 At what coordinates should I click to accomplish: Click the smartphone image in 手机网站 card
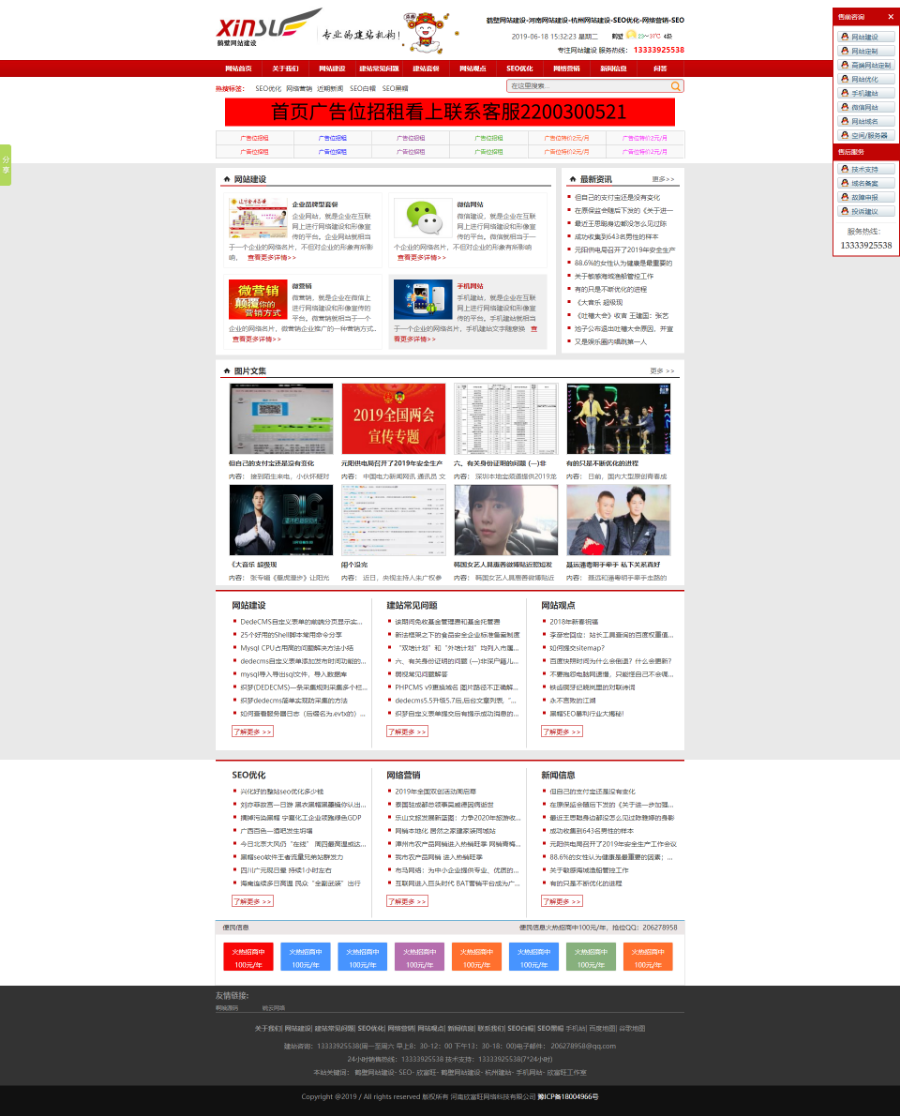pyautogui.click(x=423, y=299)
